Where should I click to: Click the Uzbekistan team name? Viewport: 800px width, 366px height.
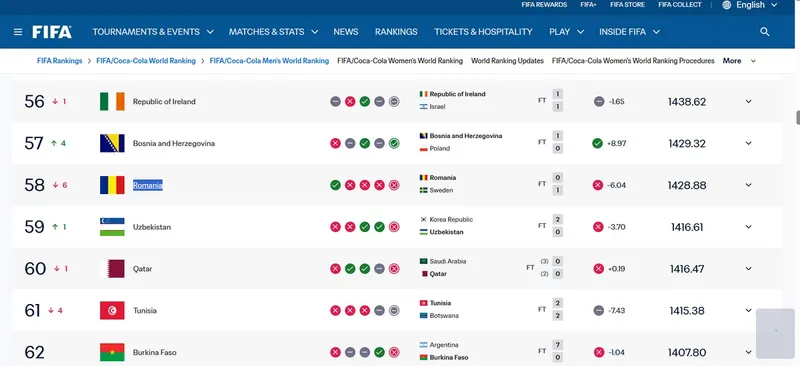pyautogui.click(x=152, y=227)
